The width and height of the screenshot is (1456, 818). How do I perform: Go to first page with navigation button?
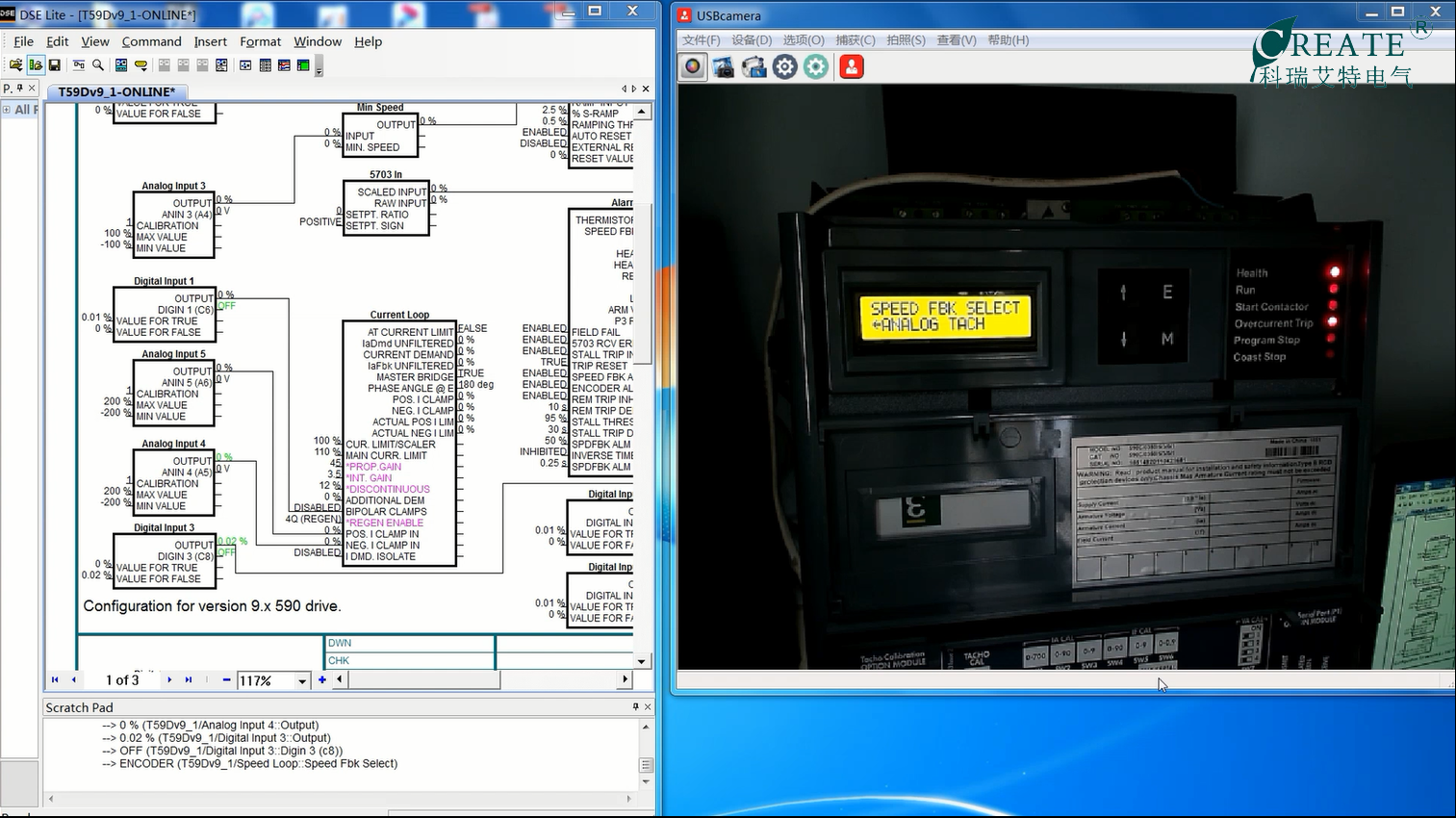click(x=55, y=679)
